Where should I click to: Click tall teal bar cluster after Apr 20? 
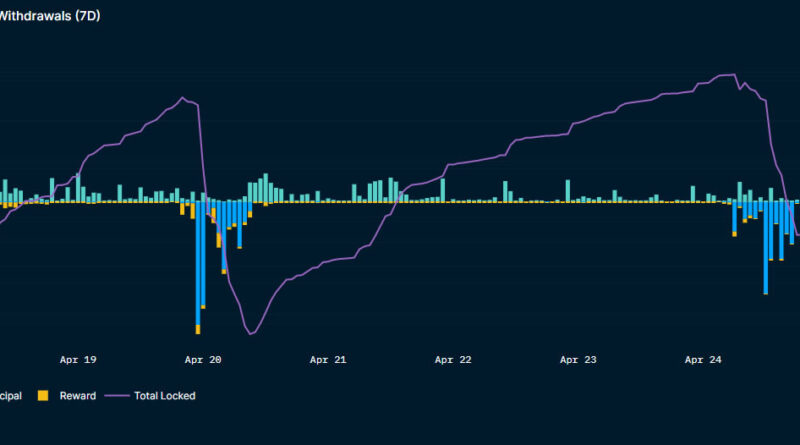264,188
